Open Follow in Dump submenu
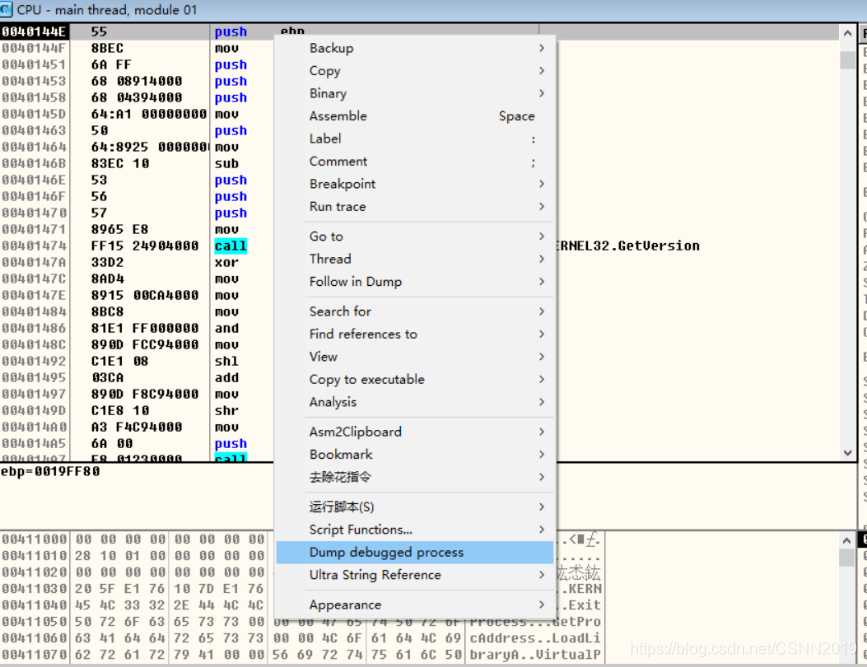The image size is (867, 667). [415, 282]
